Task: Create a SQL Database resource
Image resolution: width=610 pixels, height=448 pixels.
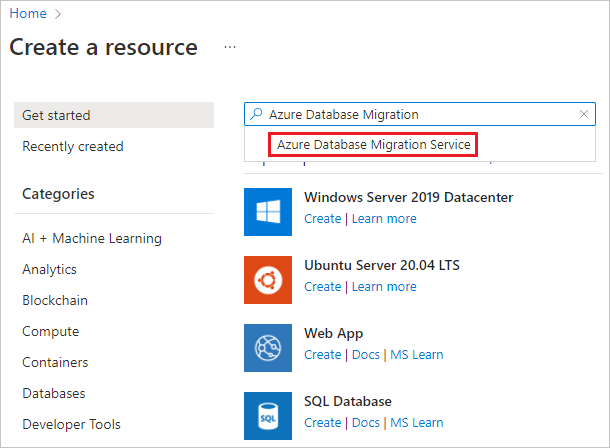Action: tap(322, 423)
